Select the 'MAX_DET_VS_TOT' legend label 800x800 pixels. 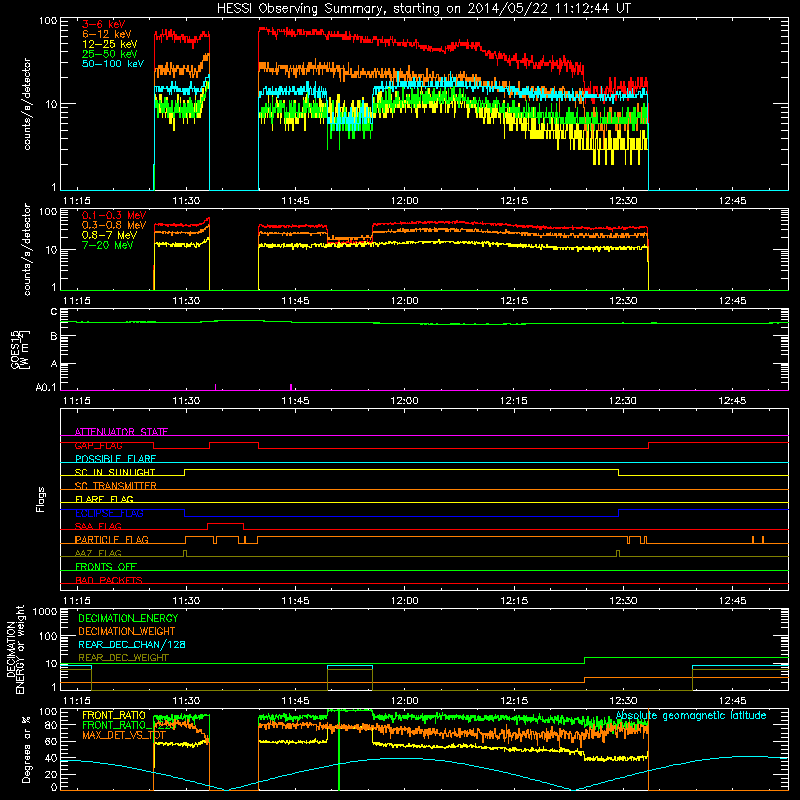(123, 735)
